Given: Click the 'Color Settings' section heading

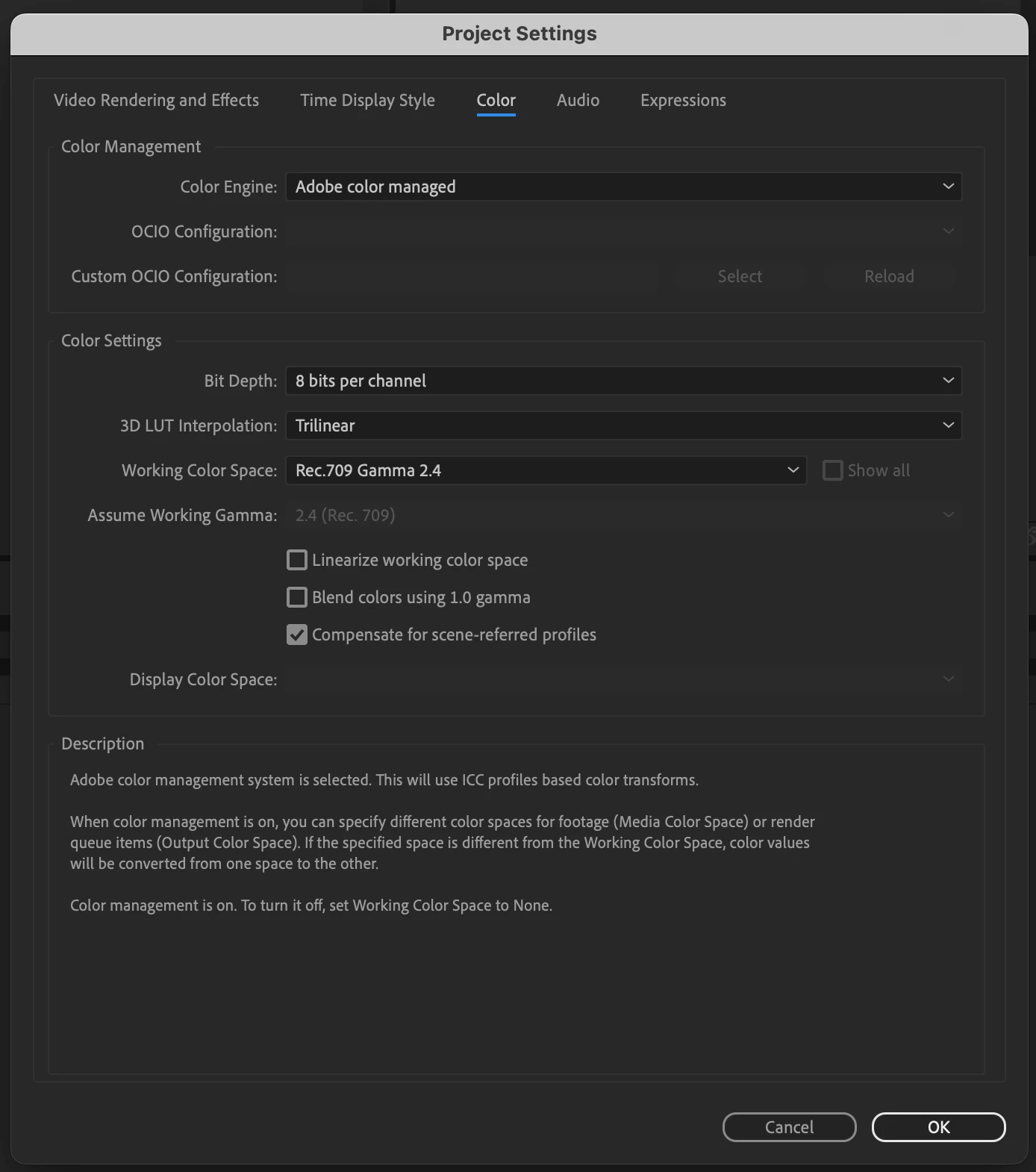Looking at the screenshot, I should 111,340.
